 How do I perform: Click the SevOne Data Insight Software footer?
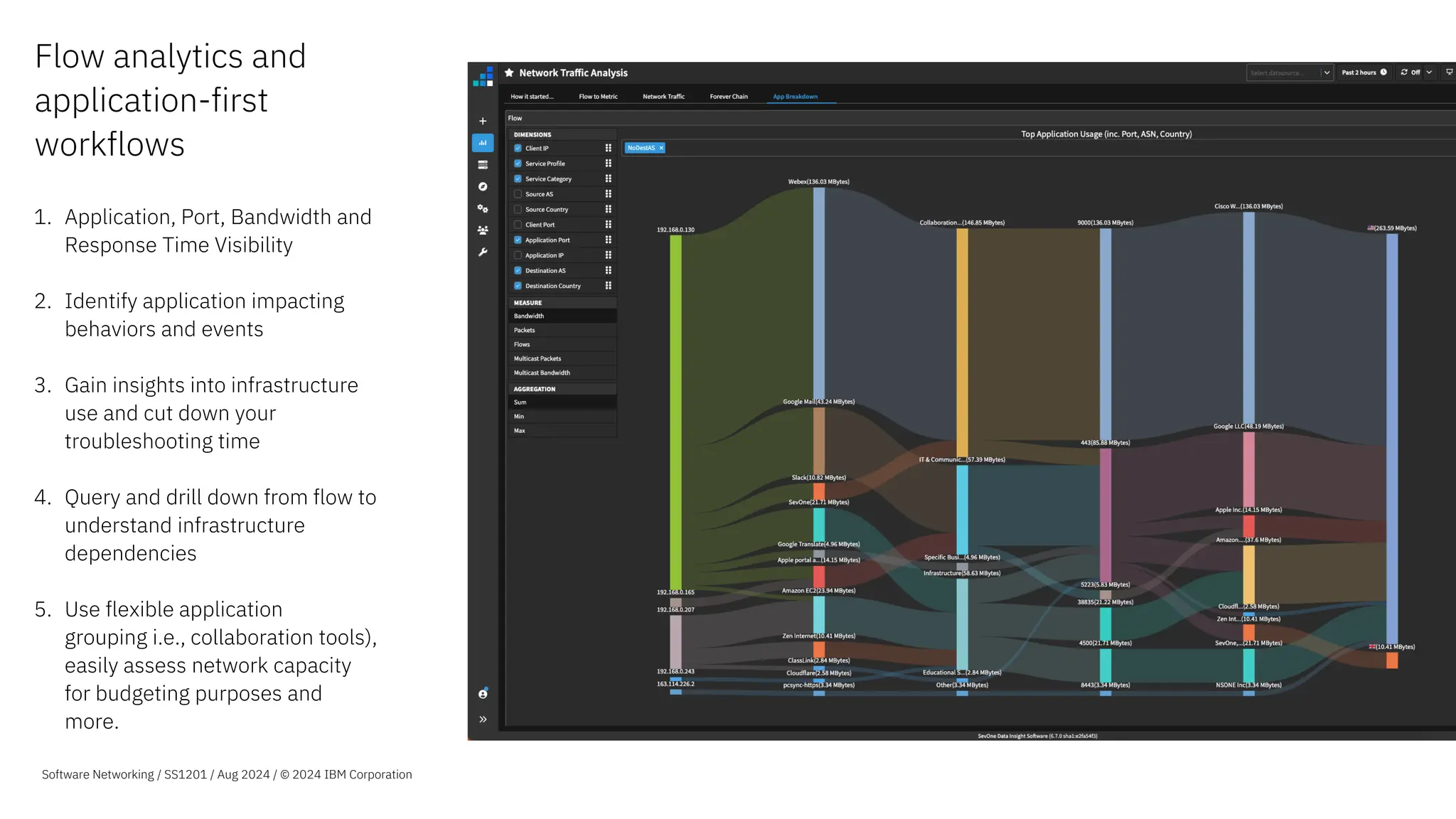(1037, 736)
